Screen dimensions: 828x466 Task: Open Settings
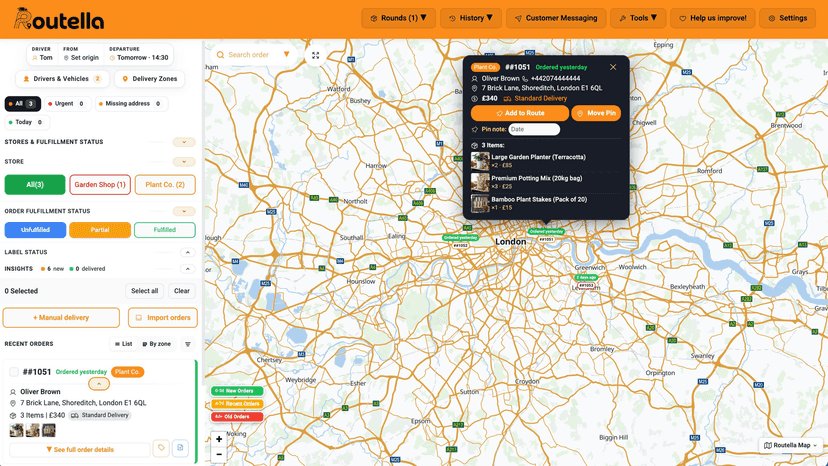point(787,18)
